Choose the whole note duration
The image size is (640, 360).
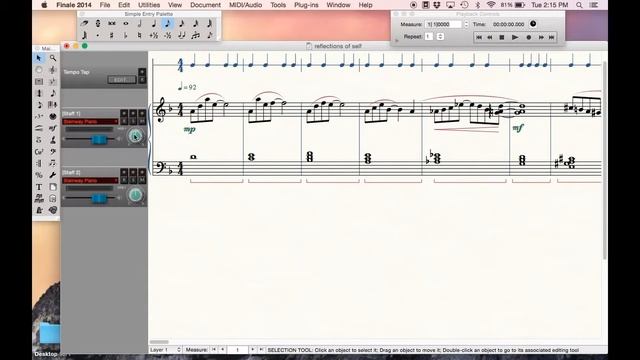(x=126, y=24)
